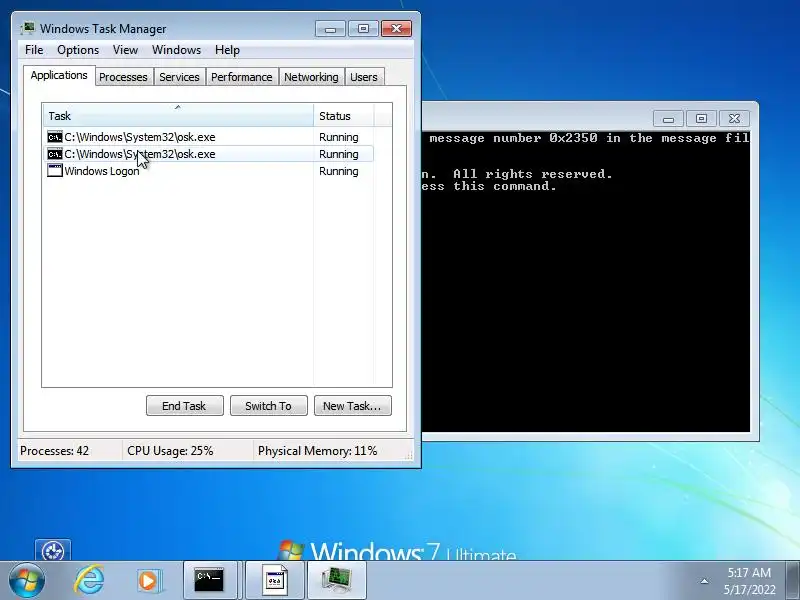Switch to the Services tab
Screen dimensions: 800x600
[x=179, y=77]
